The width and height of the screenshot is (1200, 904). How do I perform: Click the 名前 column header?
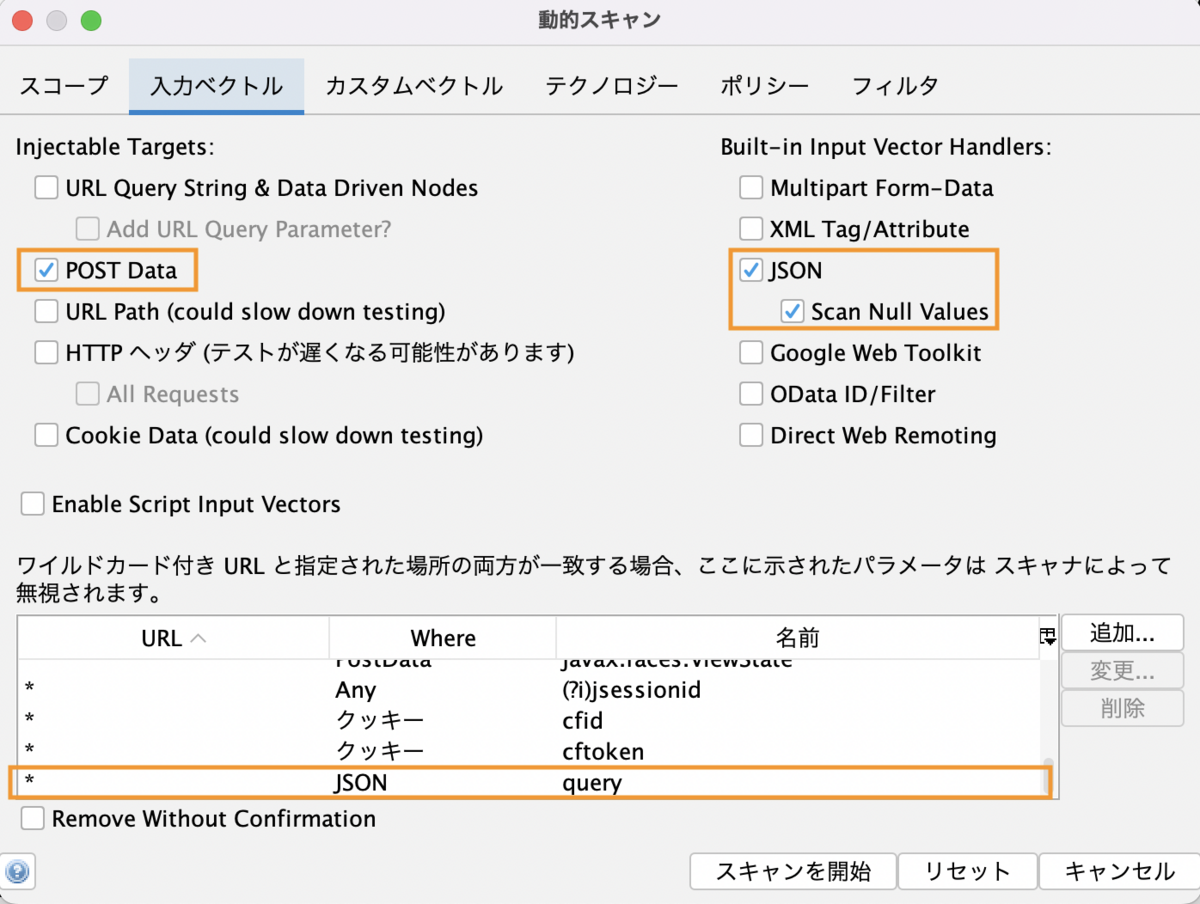click(x=798, y=638)
